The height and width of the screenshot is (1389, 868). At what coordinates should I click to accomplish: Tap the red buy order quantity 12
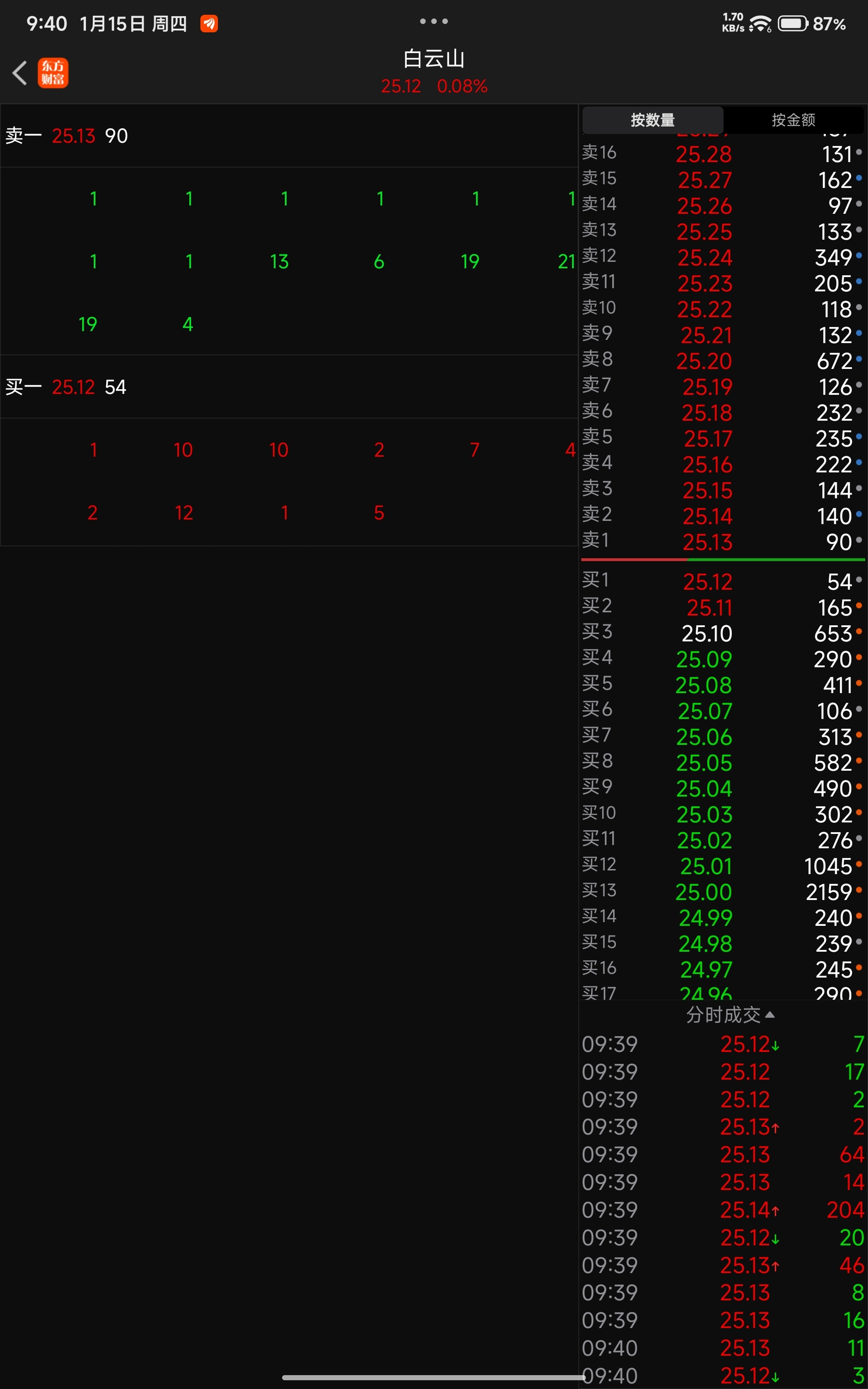(x=184, y=513)
